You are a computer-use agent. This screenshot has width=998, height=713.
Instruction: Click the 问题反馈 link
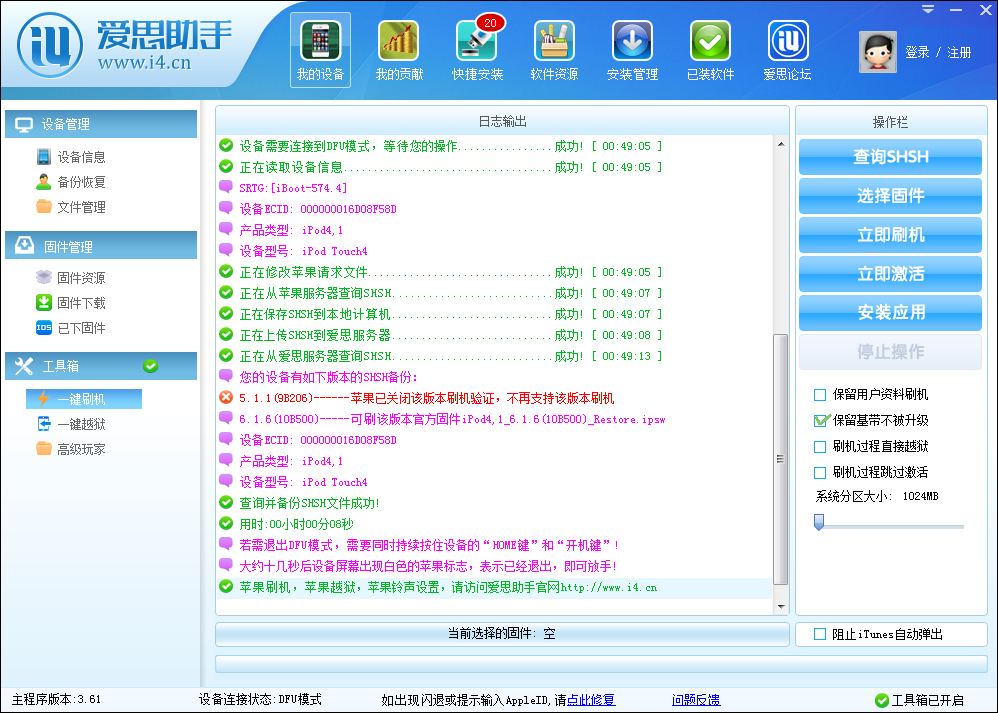(696, 700)
